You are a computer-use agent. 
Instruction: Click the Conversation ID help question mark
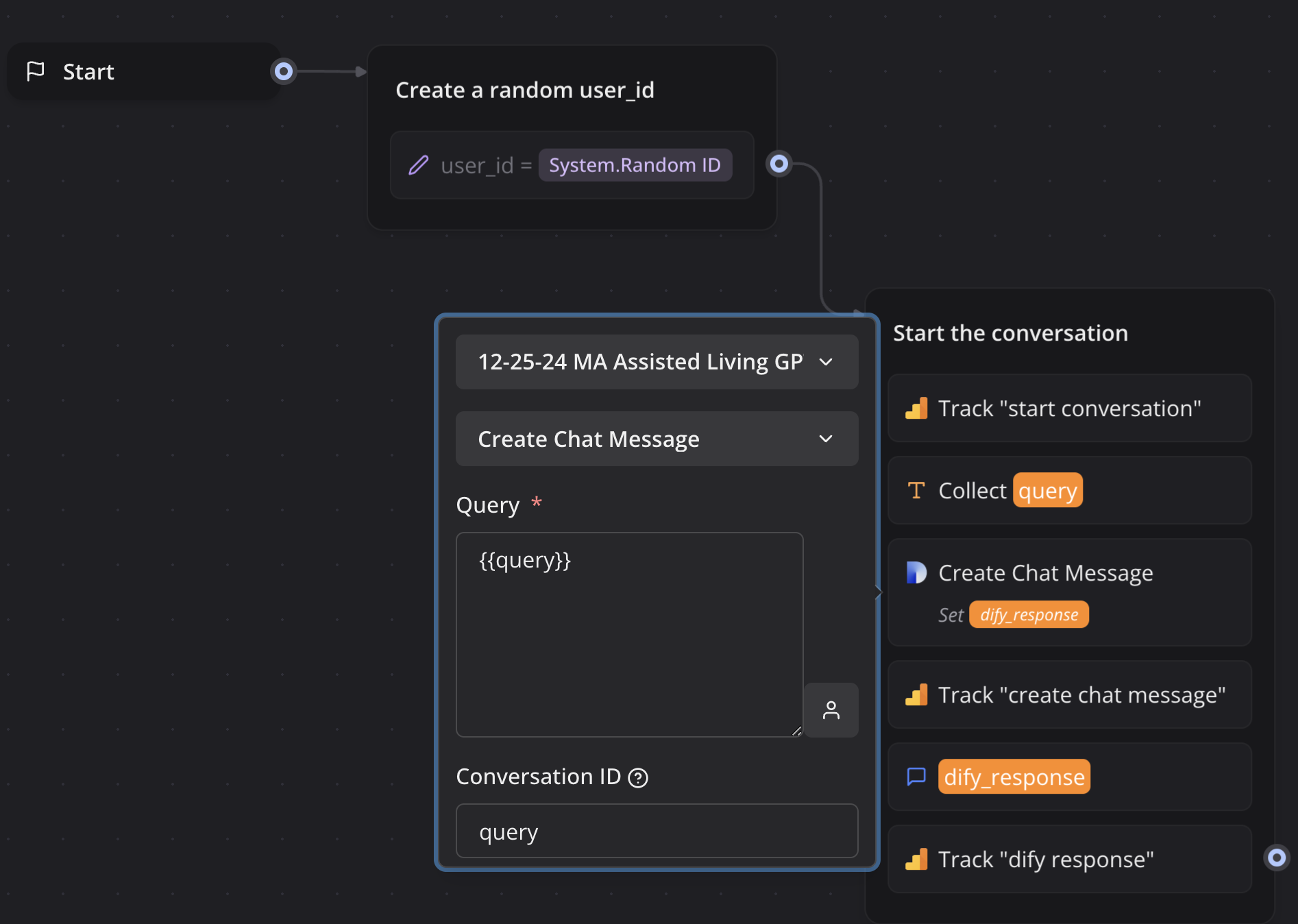click(x=638, y=778)
